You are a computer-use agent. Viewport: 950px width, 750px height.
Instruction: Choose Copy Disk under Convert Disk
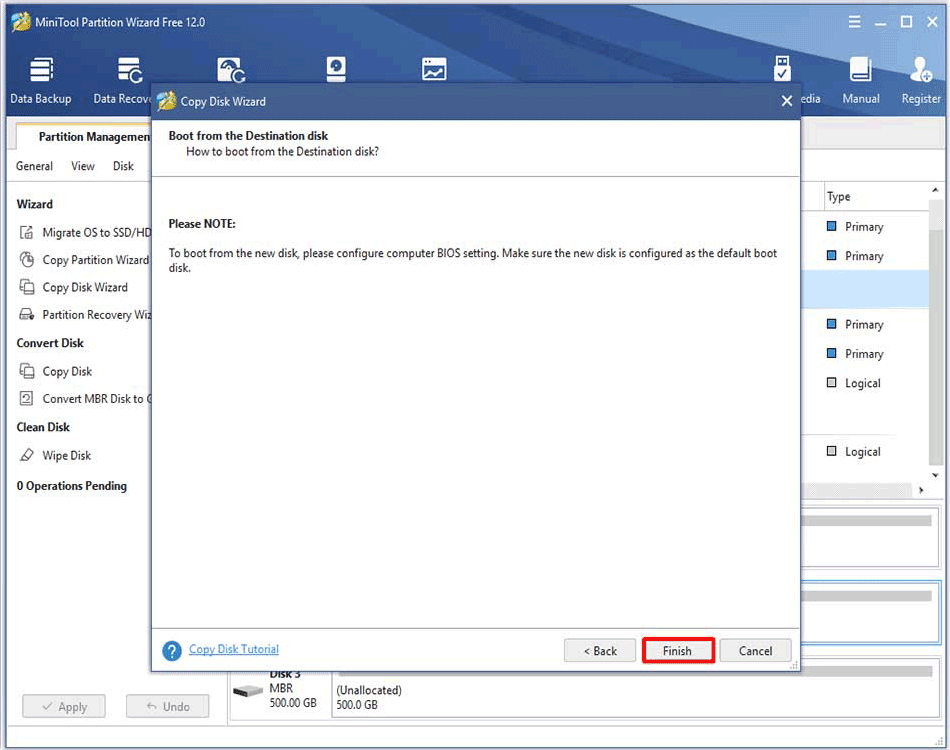pyautogui.click(x=67, y=371)
